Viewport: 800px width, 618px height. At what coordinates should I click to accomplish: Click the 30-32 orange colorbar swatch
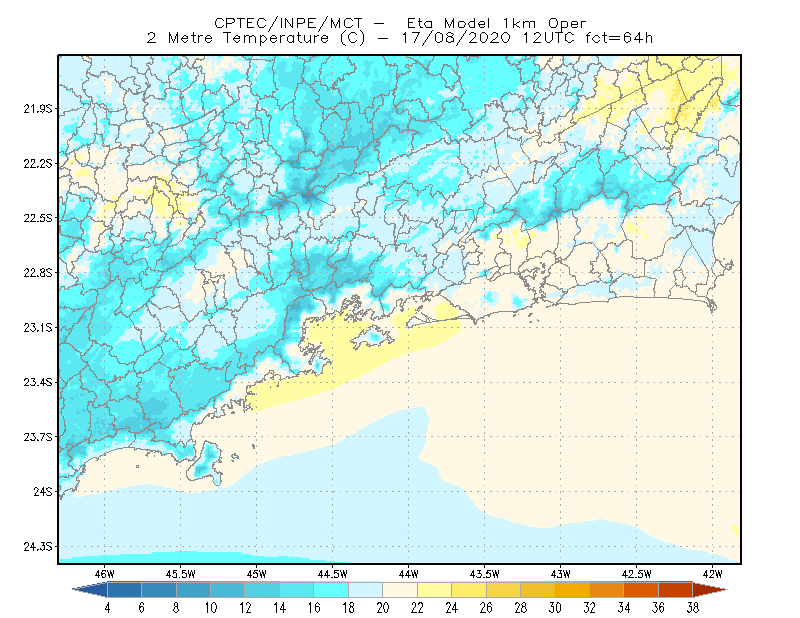[572, 590]
